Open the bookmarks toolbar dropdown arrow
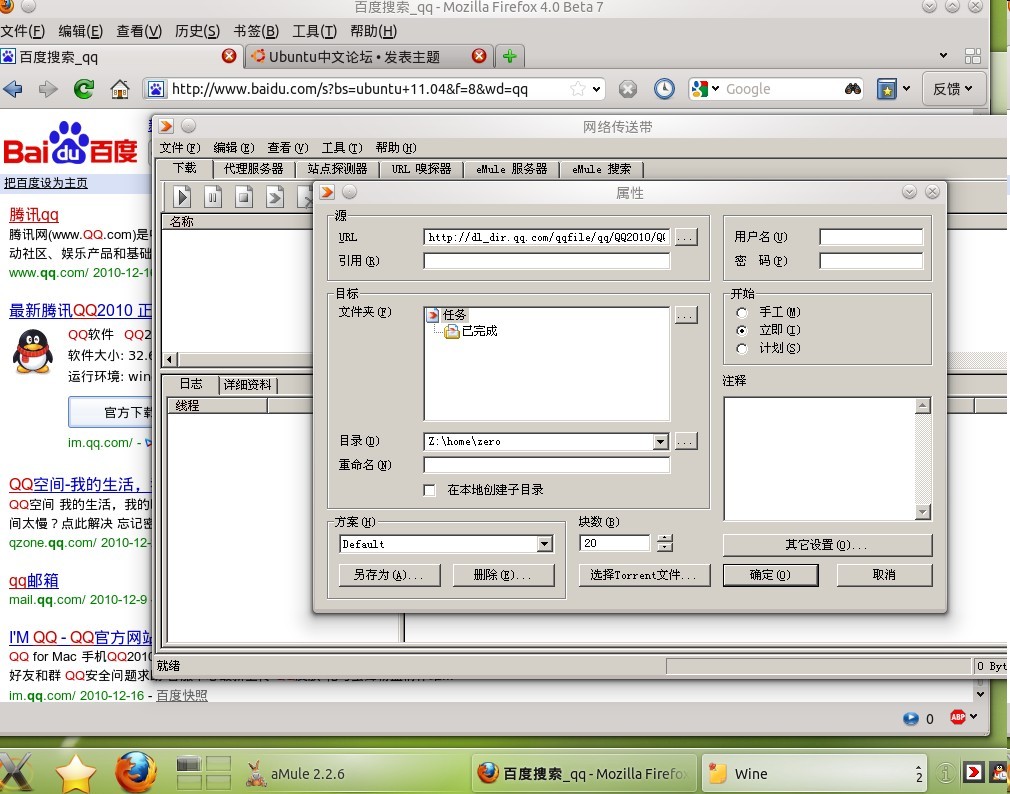Screen dimensions: 1010x794 [906, 88]
